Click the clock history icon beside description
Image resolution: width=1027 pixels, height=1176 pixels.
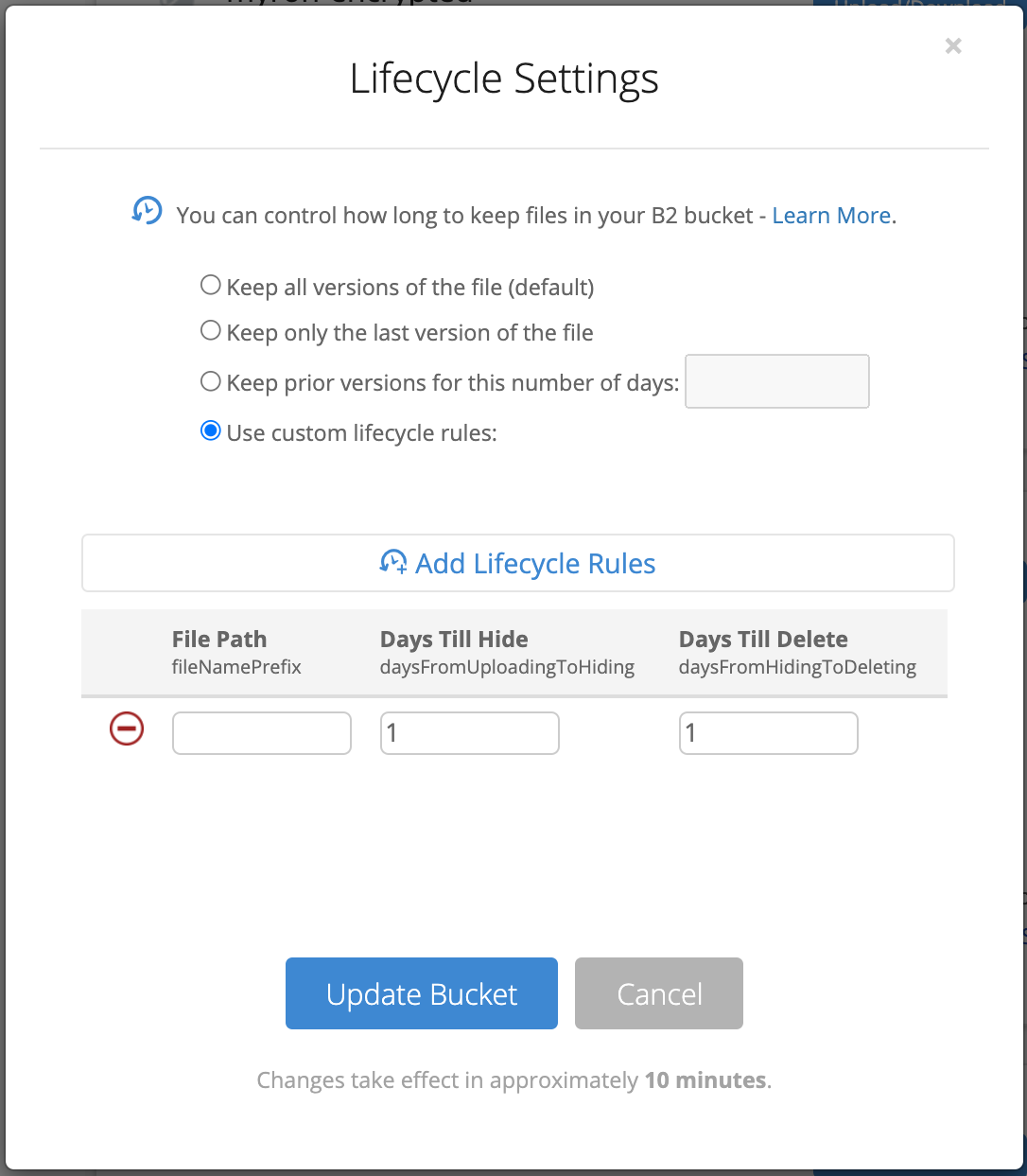tap(147, 211)
